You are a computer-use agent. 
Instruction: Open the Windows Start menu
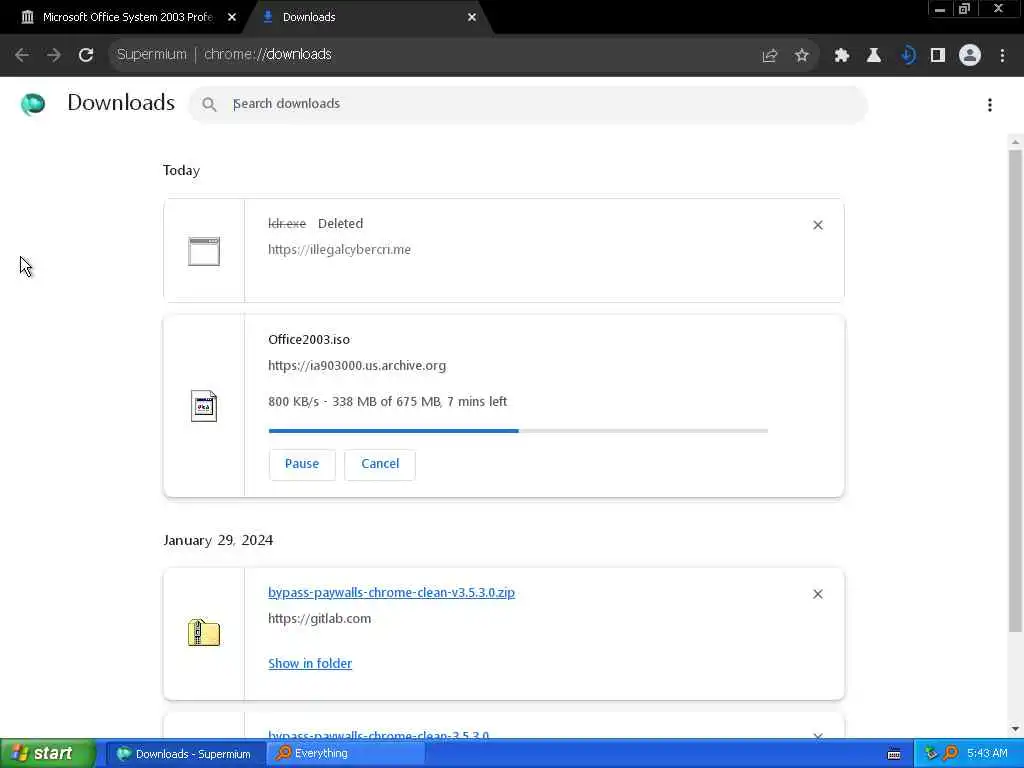click(x=46, y=754)
